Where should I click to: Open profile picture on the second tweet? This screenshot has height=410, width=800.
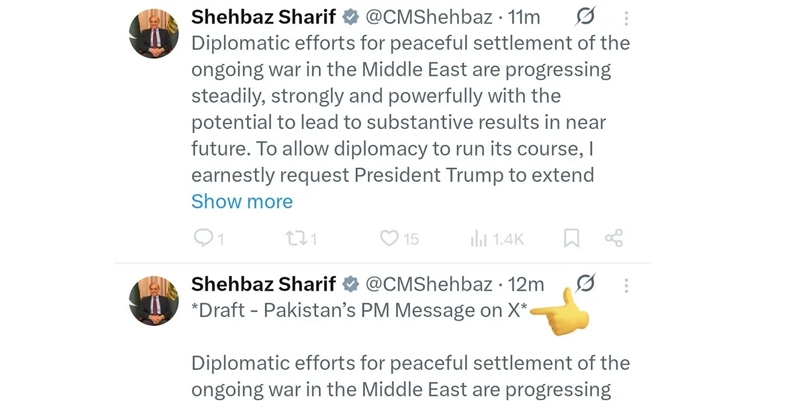[x=154, y=301]
